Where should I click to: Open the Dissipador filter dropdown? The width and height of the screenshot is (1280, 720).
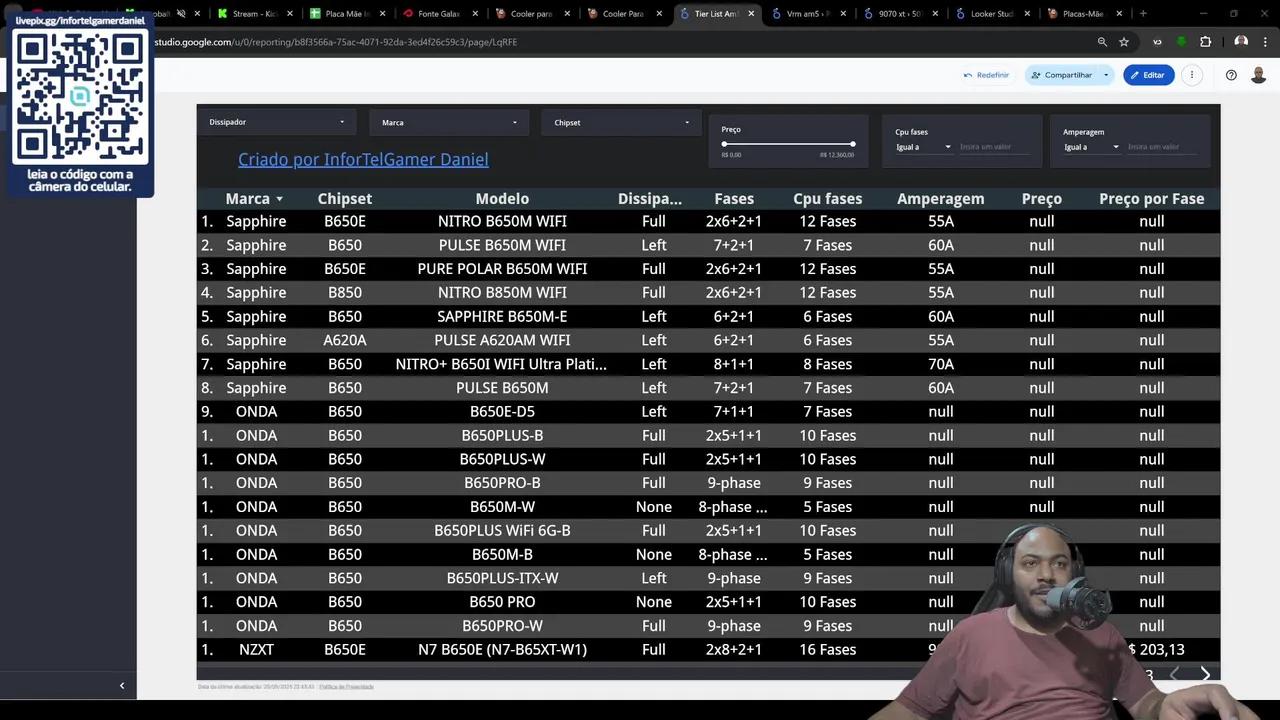(276, 122)
